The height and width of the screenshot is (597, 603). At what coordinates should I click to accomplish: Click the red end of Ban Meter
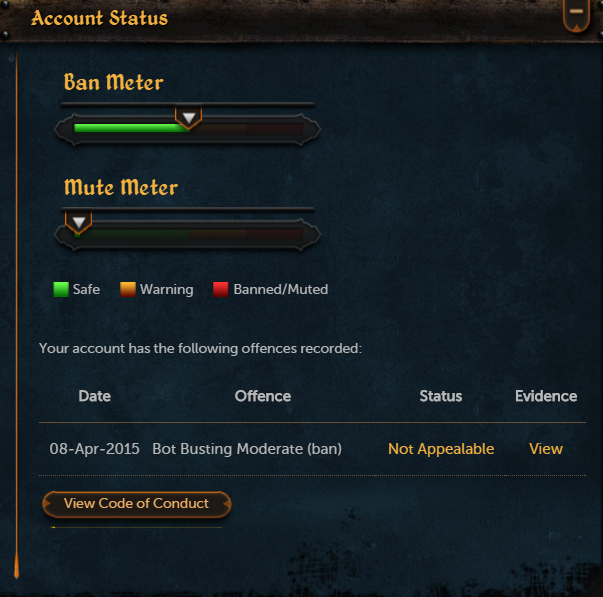pos(275,128)
